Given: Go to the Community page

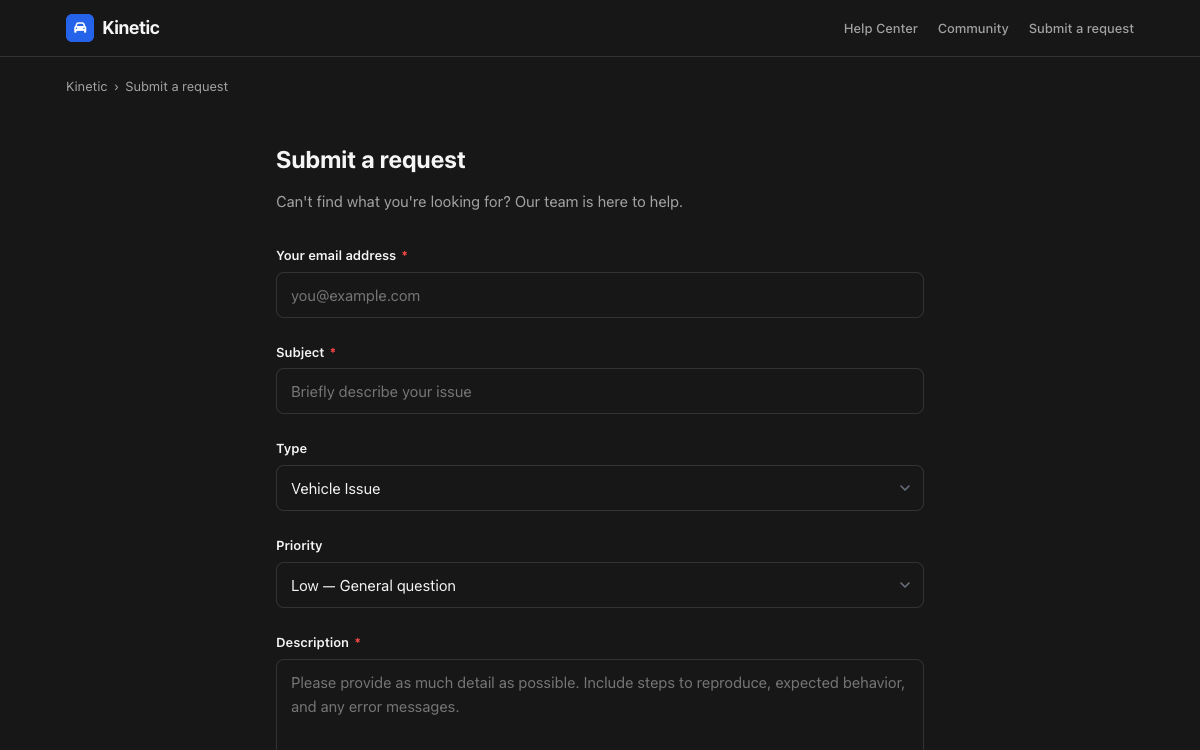Looking at the screenshot, I should (x=973, y=28).
